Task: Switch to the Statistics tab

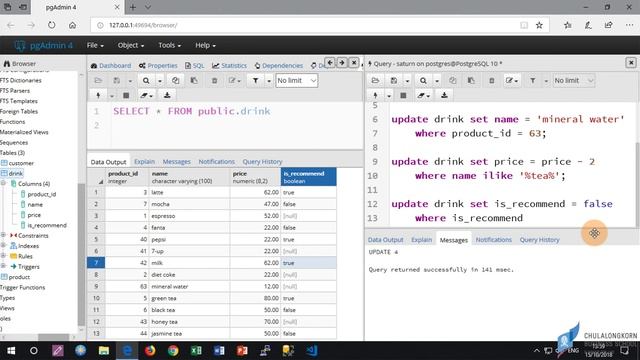Action: click(x=229, y=65)
